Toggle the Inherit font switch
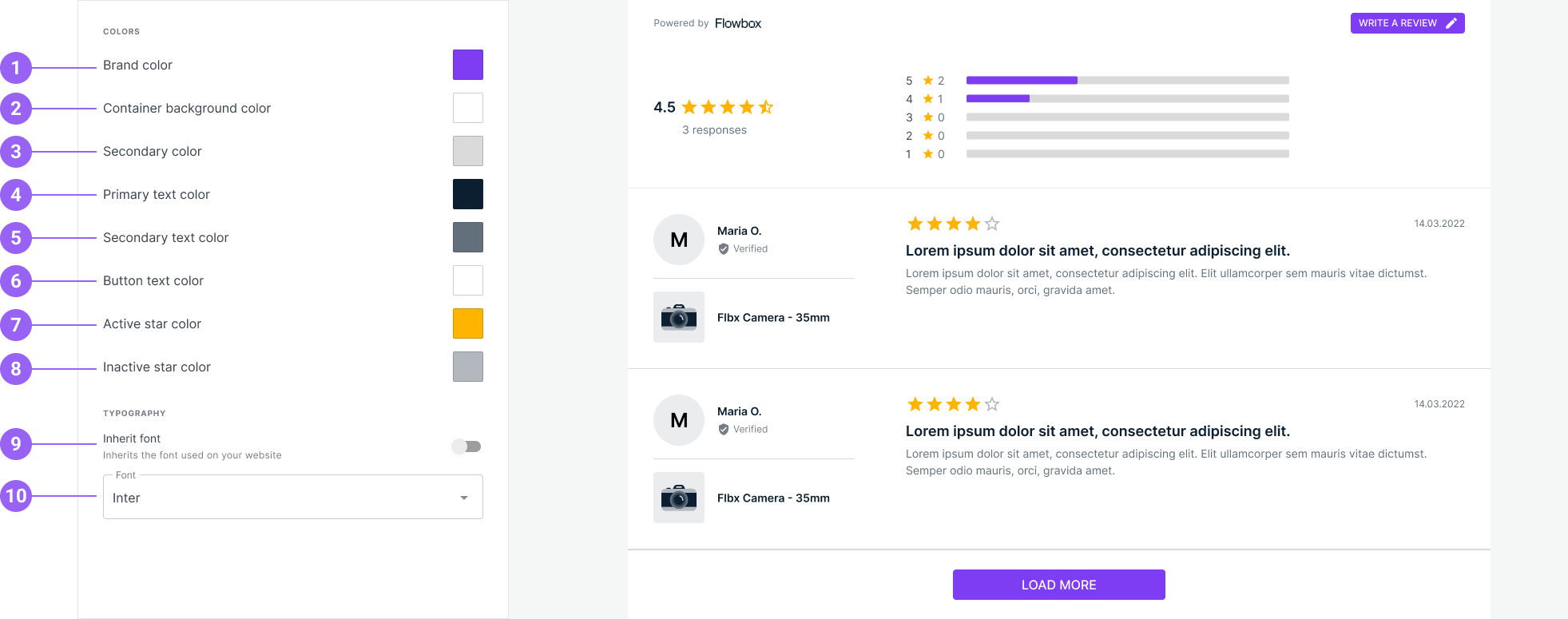1568x619 pixels. click(466, 446)
